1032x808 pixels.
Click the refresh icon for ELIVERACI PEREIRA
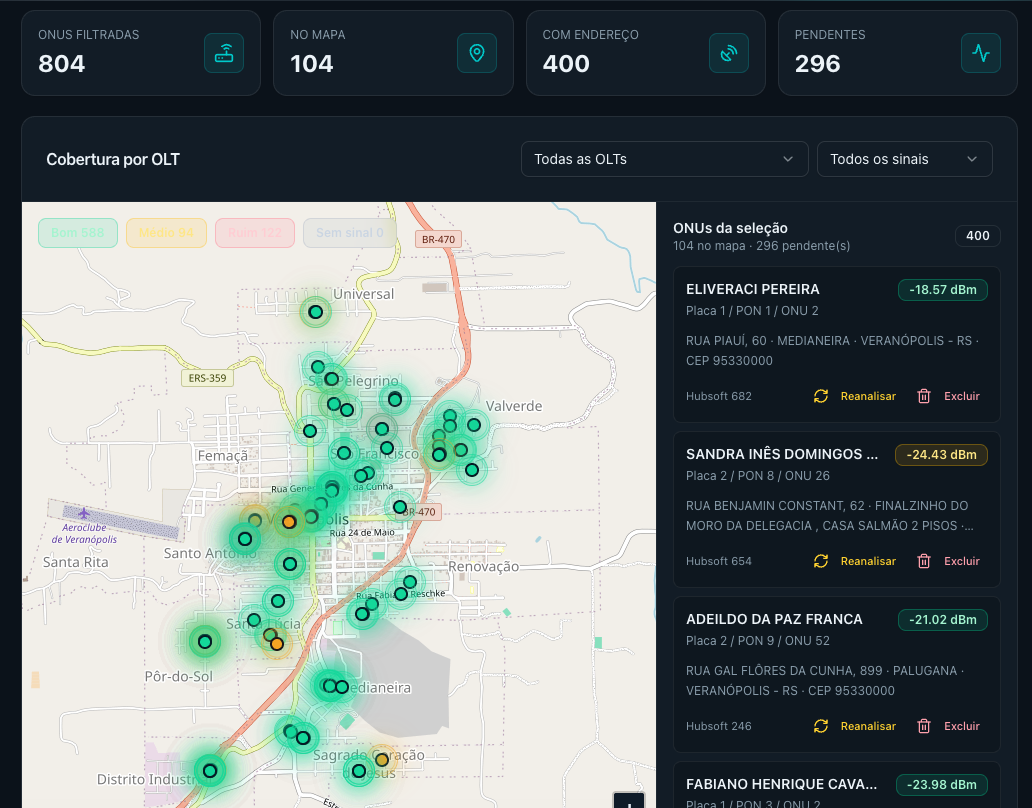(x=821, y=396)
